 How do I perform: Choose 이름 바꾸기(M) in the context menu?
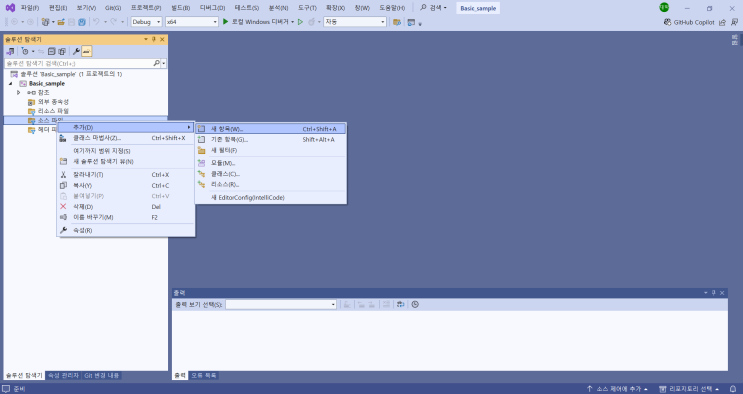126,217
